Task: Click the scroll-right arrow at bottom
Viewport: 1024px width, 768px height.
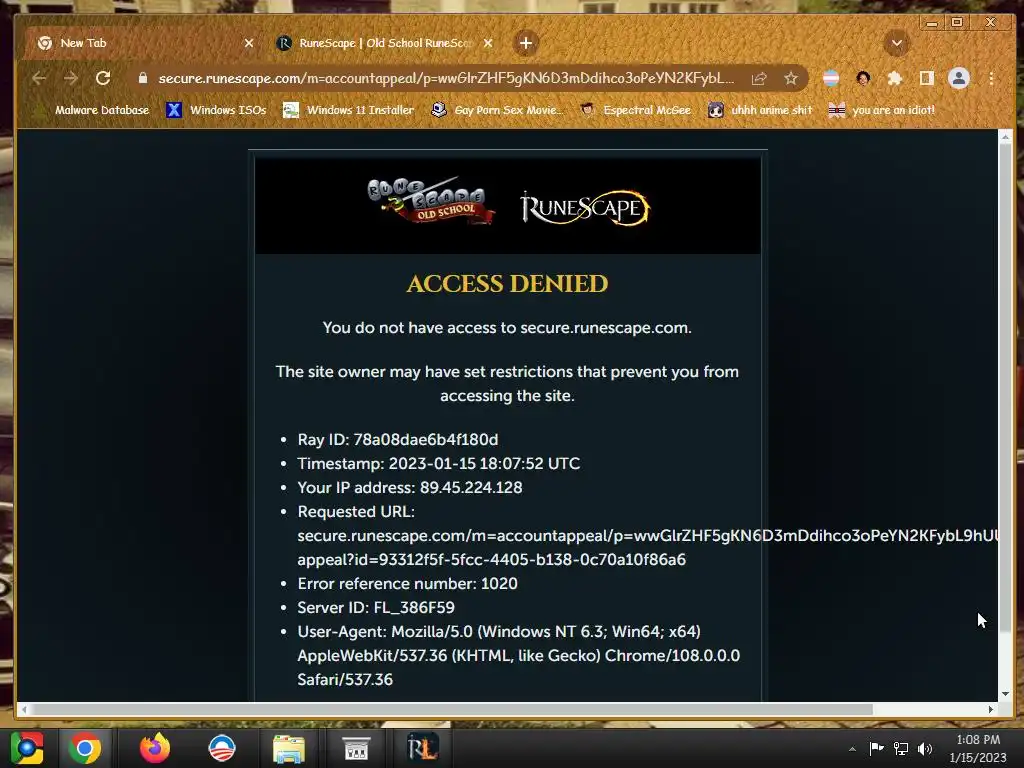Action: 991,709
